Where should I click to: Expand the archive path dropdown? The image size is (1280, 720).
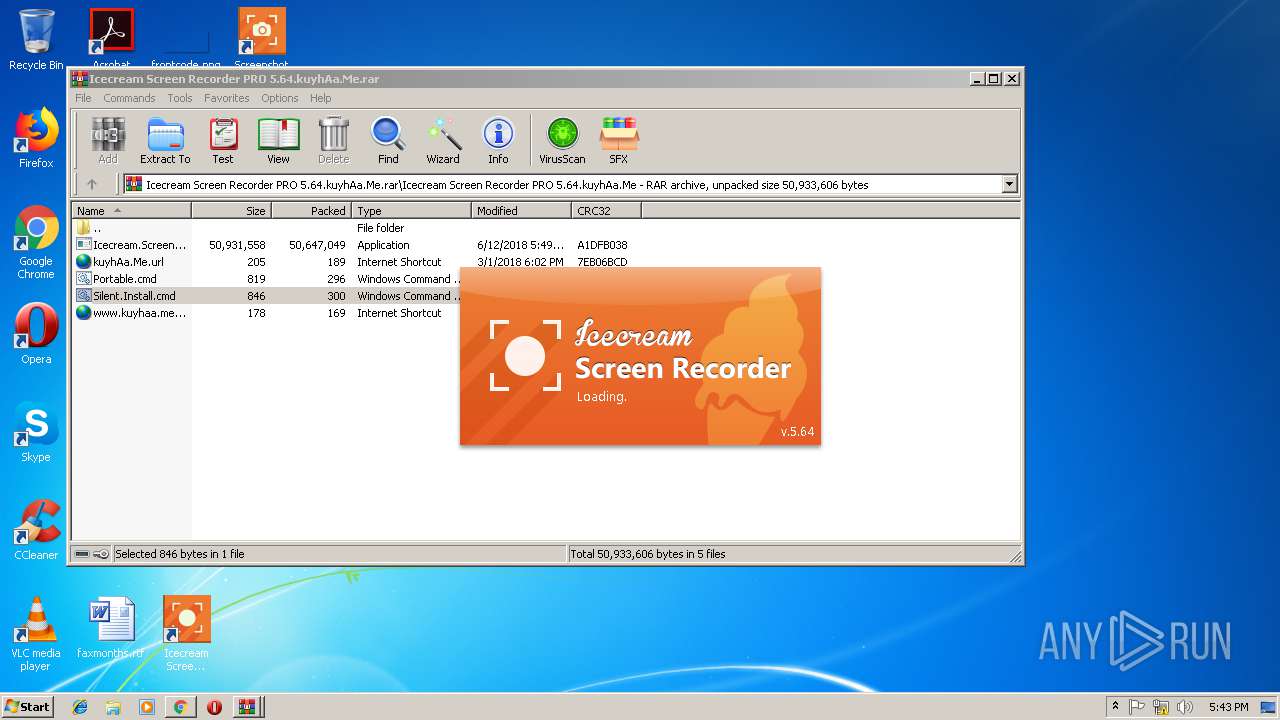point(1009,184)
